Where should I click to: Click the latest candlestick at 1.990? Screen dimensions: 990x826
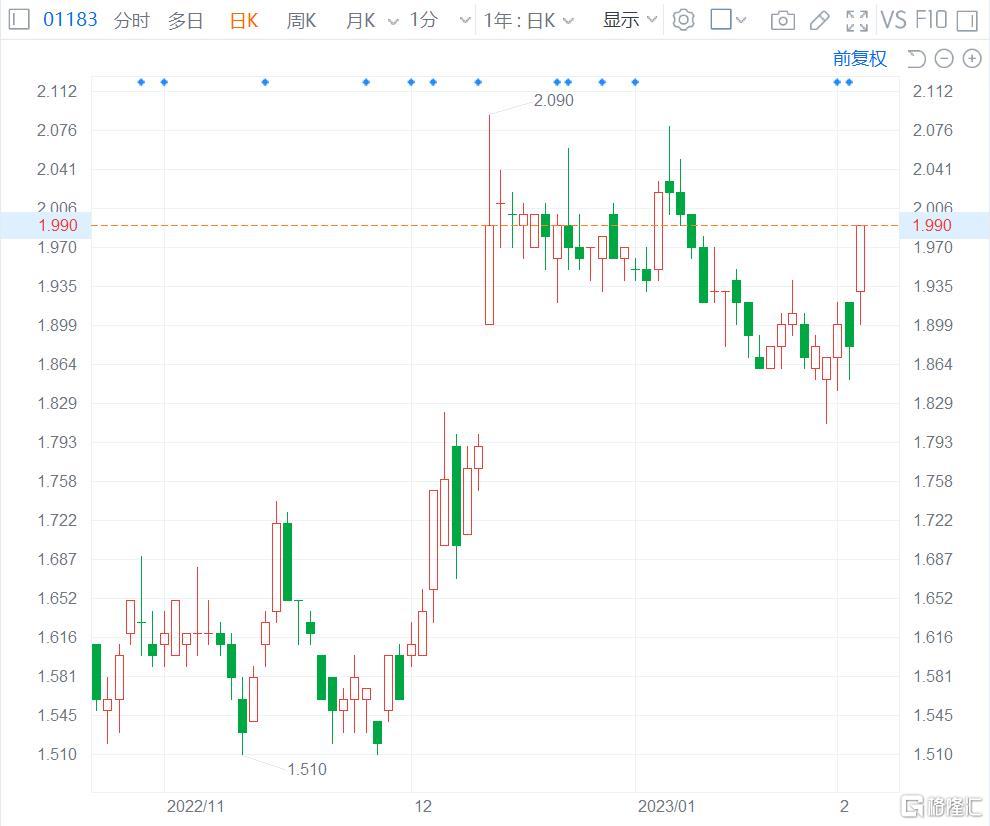coord(860,258)
